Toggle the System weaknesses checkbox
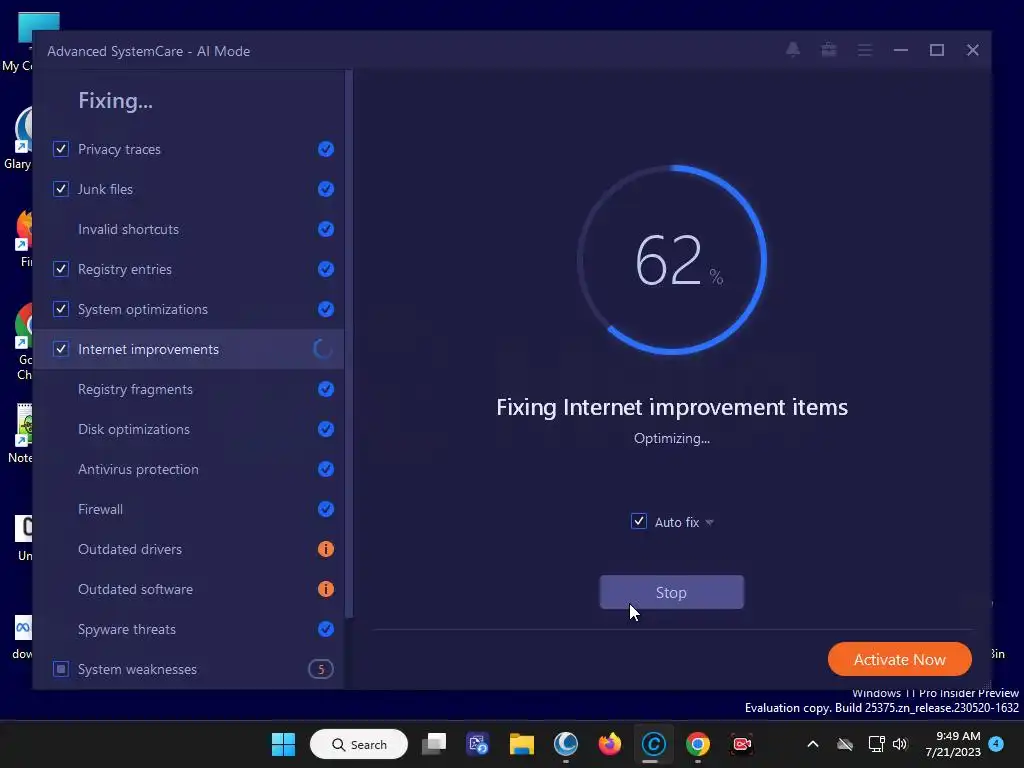 pos(61,669)
